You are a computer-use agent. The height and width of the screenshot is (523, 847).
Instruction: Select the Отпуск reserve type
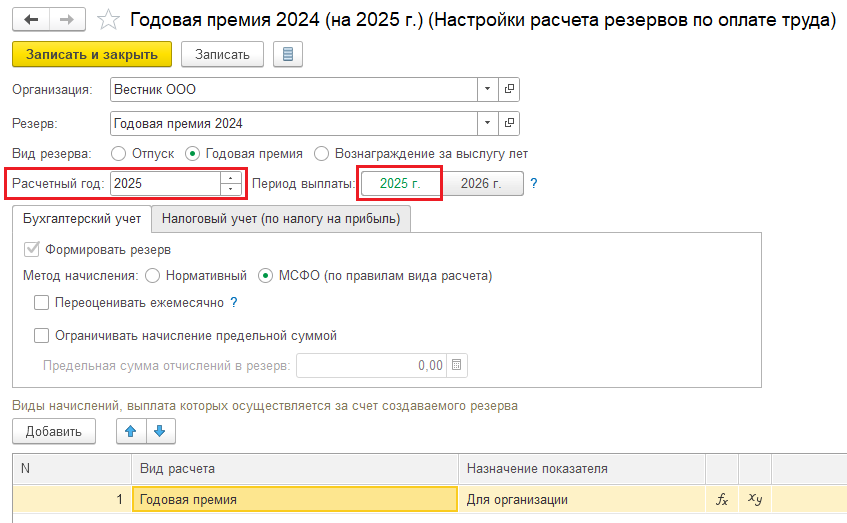(119, 154)
